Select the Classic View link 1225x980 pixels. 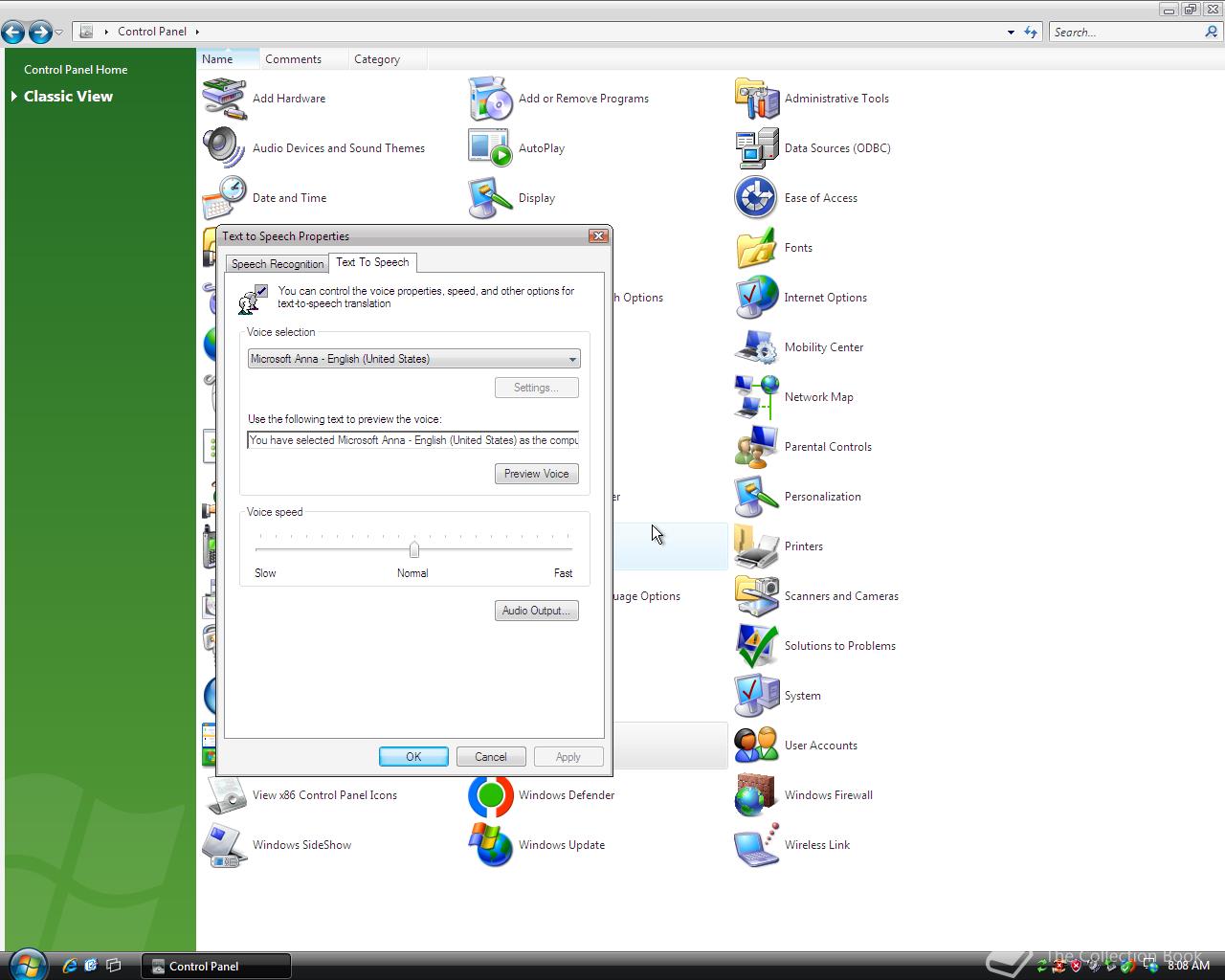coord(68,97)
